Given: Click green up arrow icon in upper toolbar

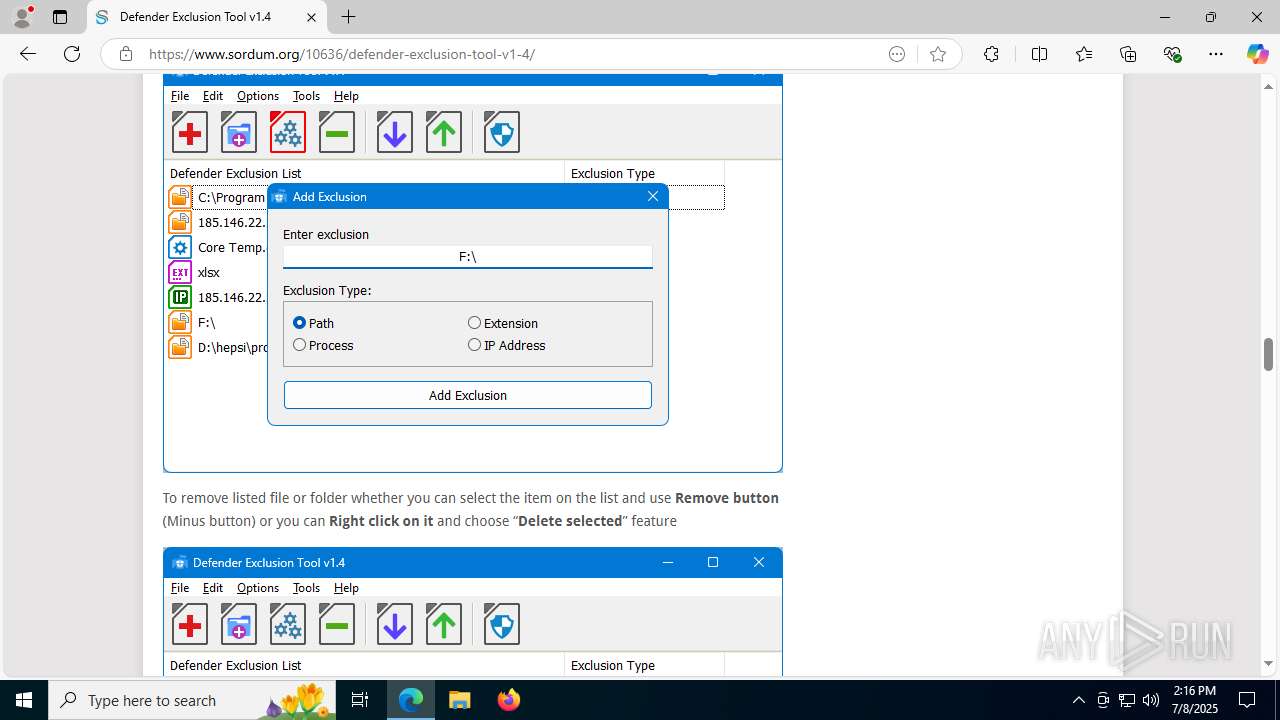Looking at the screenshot, I should pos(444,132).
